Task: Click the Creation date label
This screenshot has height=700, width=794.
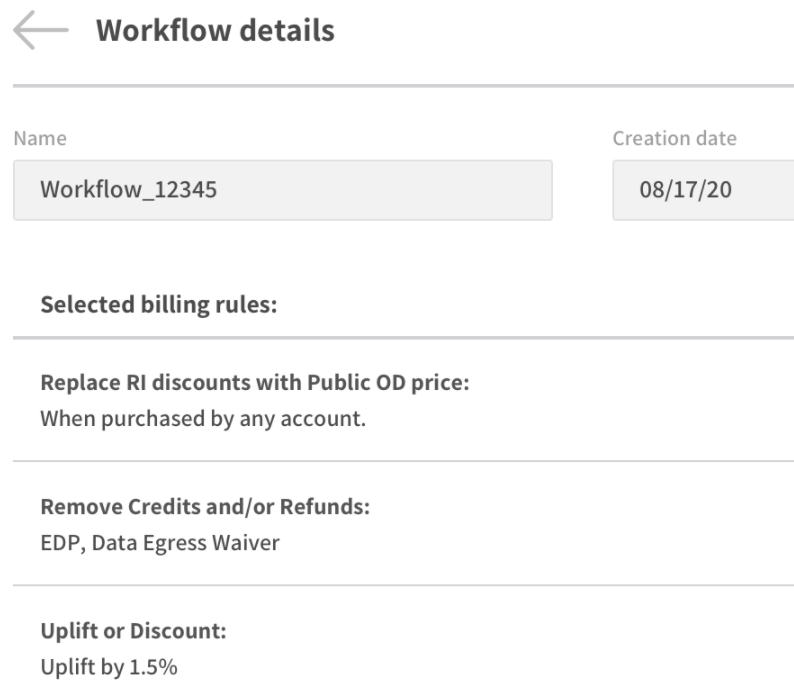Action: click(x=674, y=139)
